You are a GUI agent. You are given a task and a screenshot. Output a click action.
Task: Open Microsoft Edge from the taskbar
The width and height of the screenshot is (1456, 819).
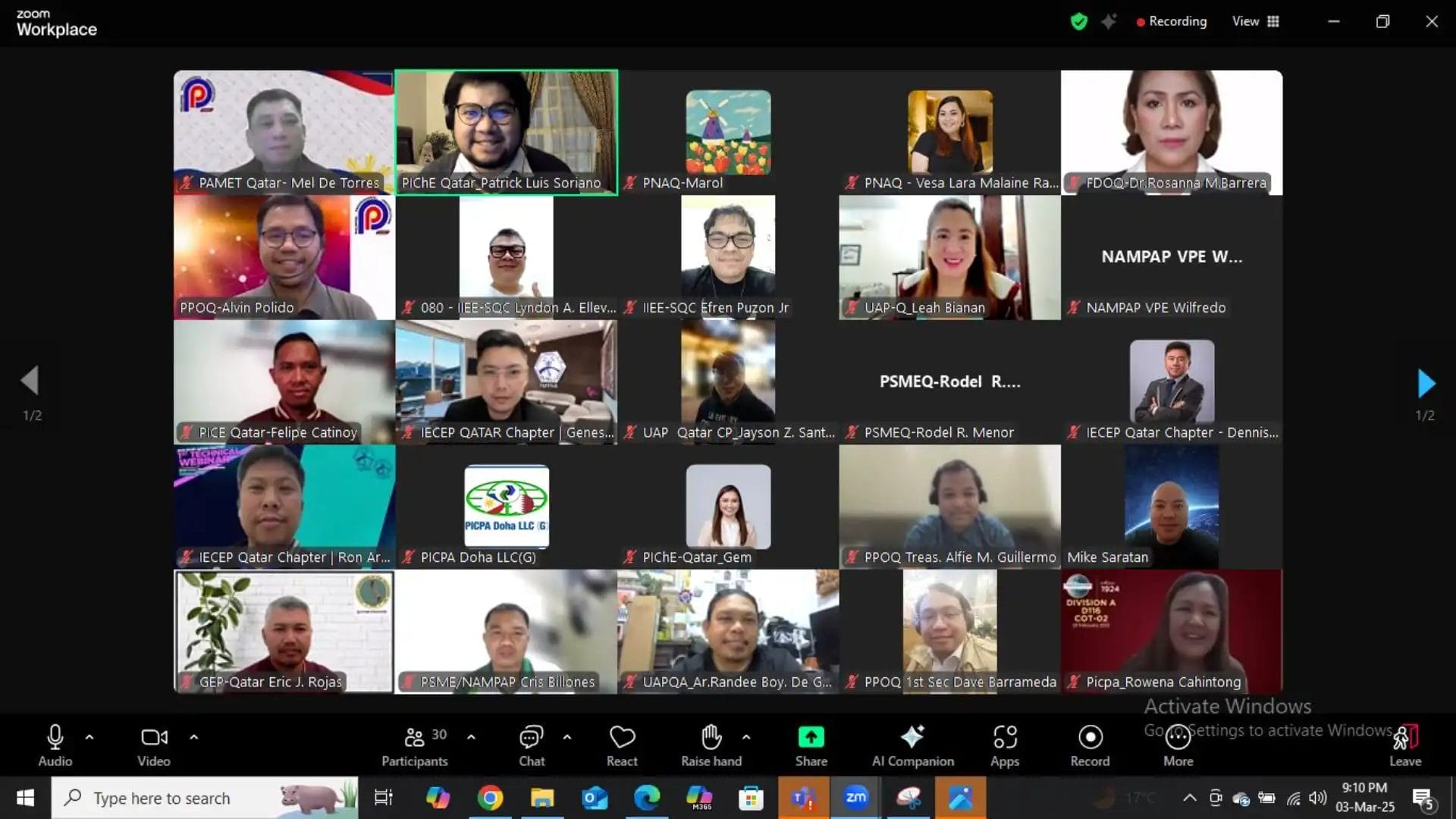[x=647, y=798]
